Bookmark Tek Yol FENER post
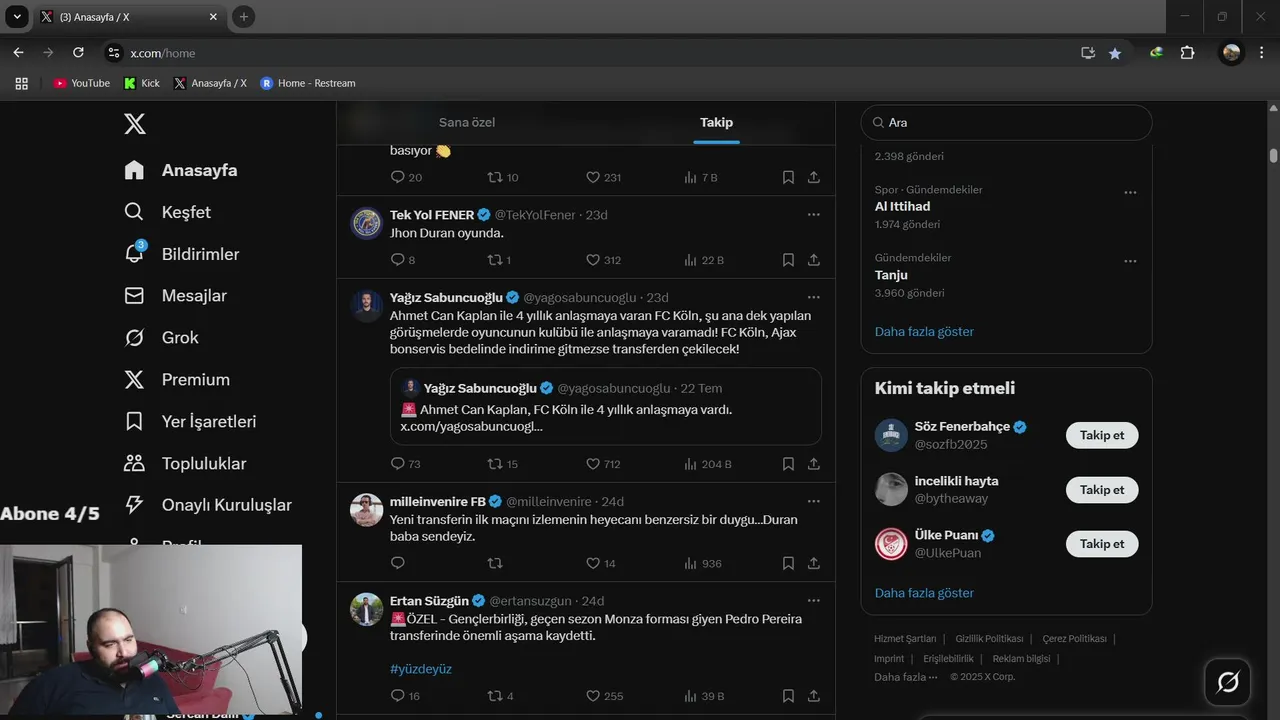The width and height of the screenshot is (1280, 720). [788, 260]
